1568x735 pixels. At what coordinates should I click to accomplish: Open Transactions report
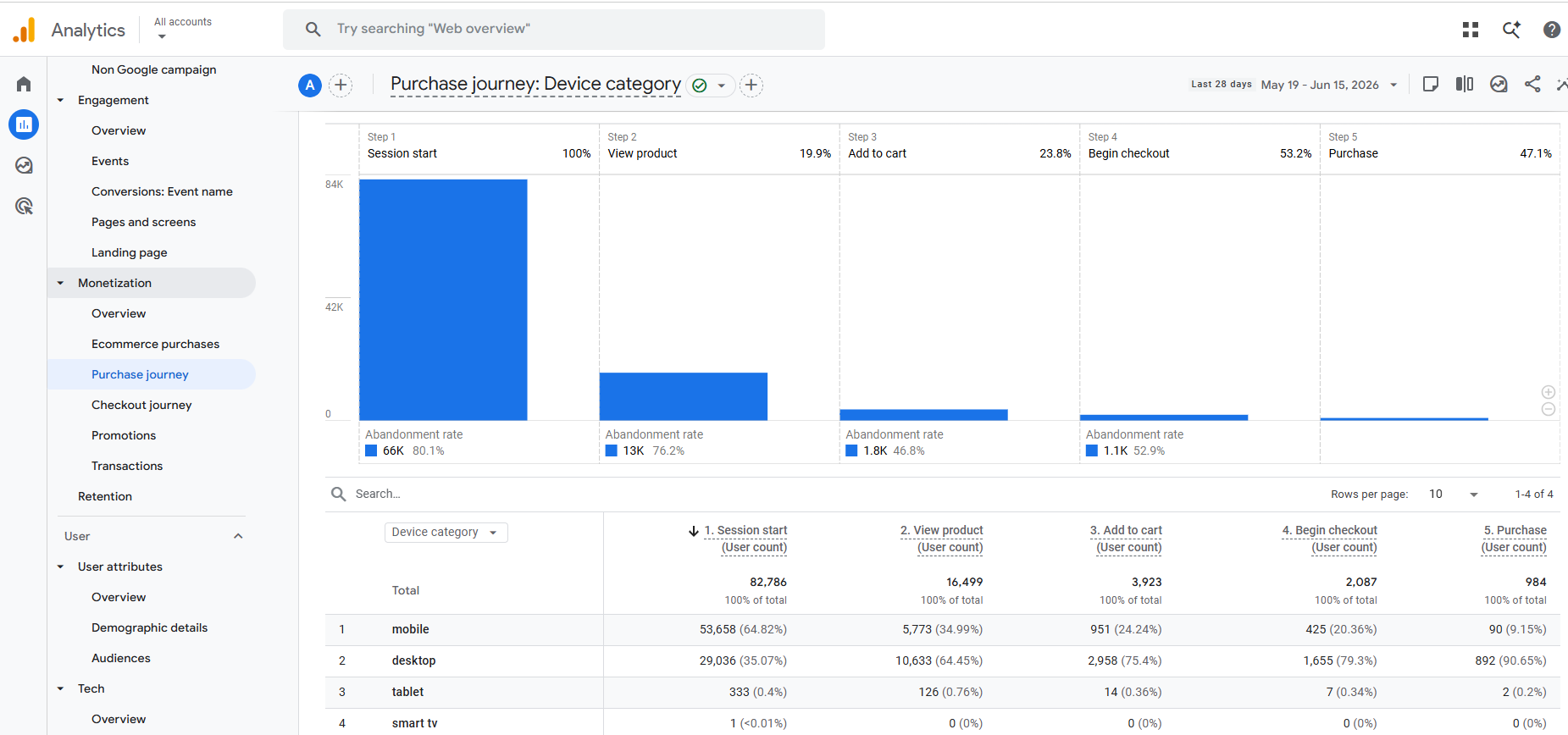coord(127,466)
